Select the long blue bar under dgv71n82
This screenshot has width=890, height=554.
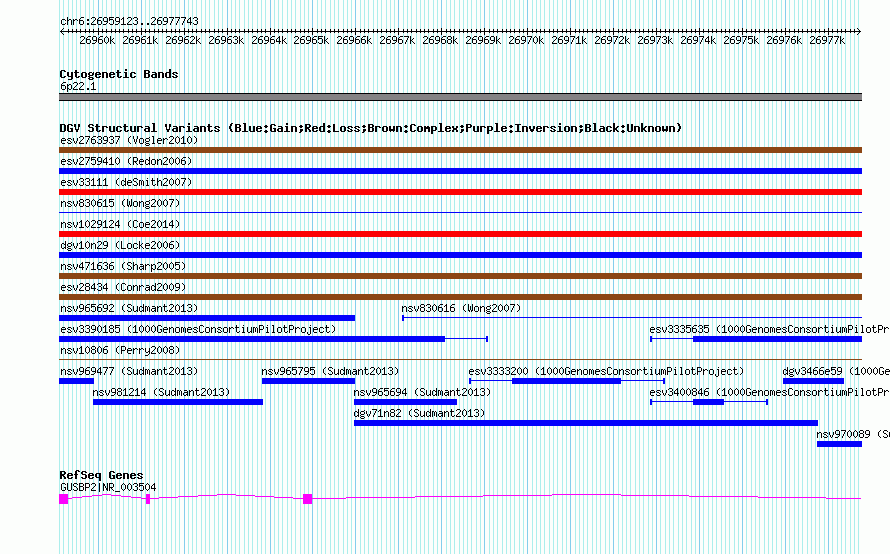pos(586,423)
